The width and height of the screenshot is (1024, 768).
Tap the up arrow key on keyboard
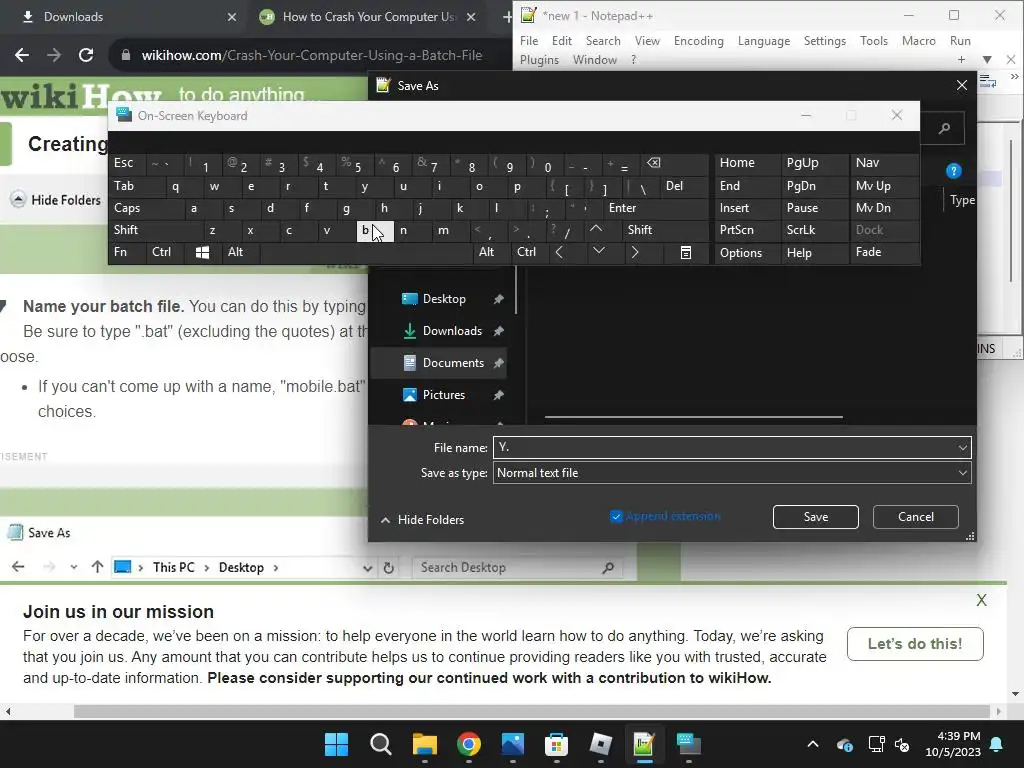coord(596,229)
